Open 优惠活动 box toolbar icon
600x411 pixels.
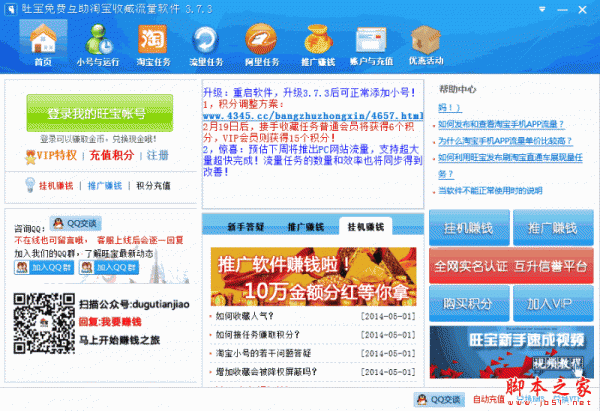426,44
